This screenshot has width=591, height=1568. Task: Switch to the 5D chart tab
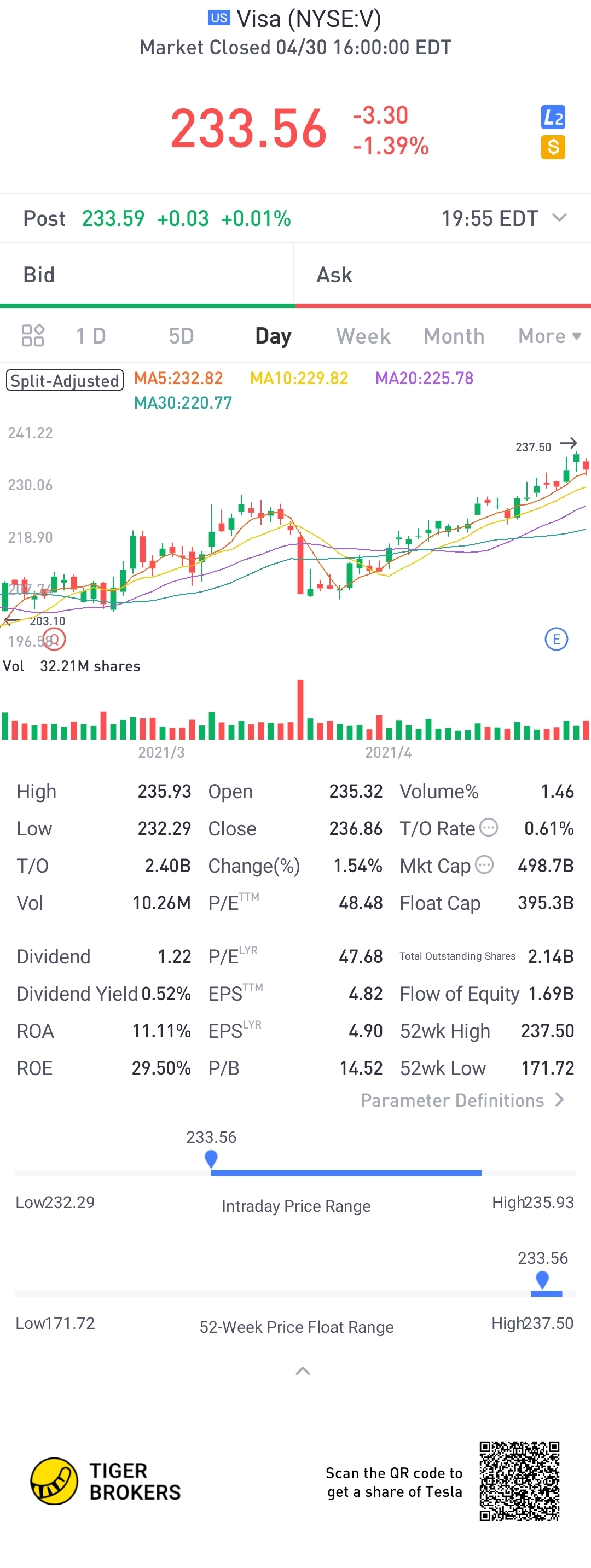pyautogui.click(x=181, y=336)
